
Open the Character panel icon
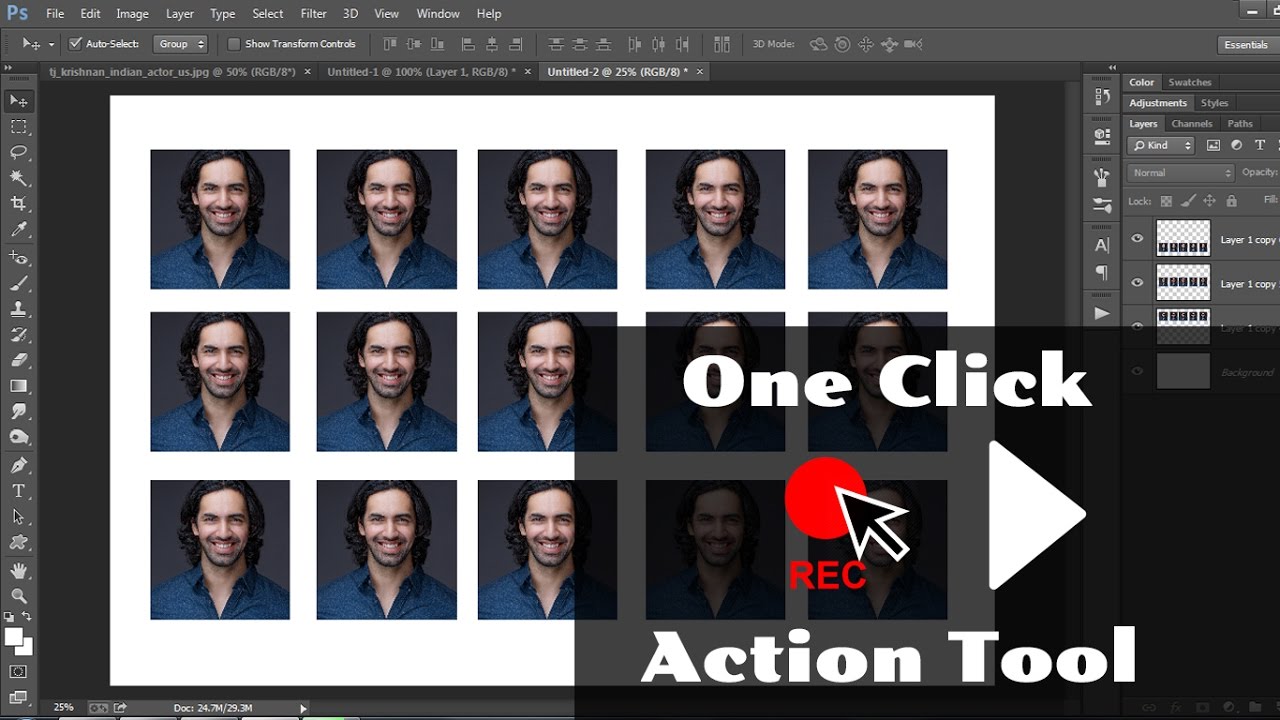[1102, 245]
